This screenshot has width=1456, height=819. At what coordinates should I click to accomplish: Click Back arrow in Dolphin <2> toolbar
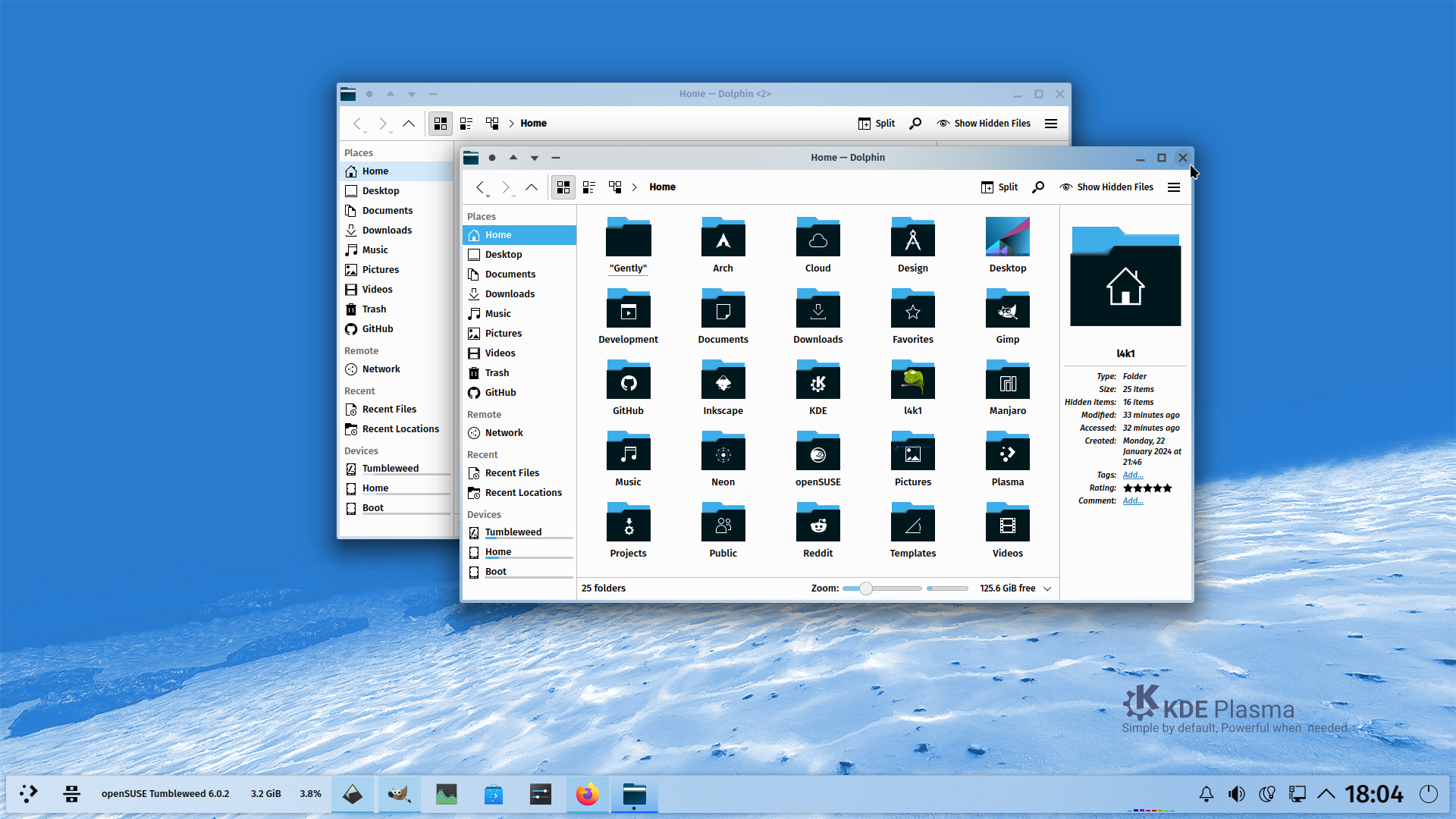point(357,124)
